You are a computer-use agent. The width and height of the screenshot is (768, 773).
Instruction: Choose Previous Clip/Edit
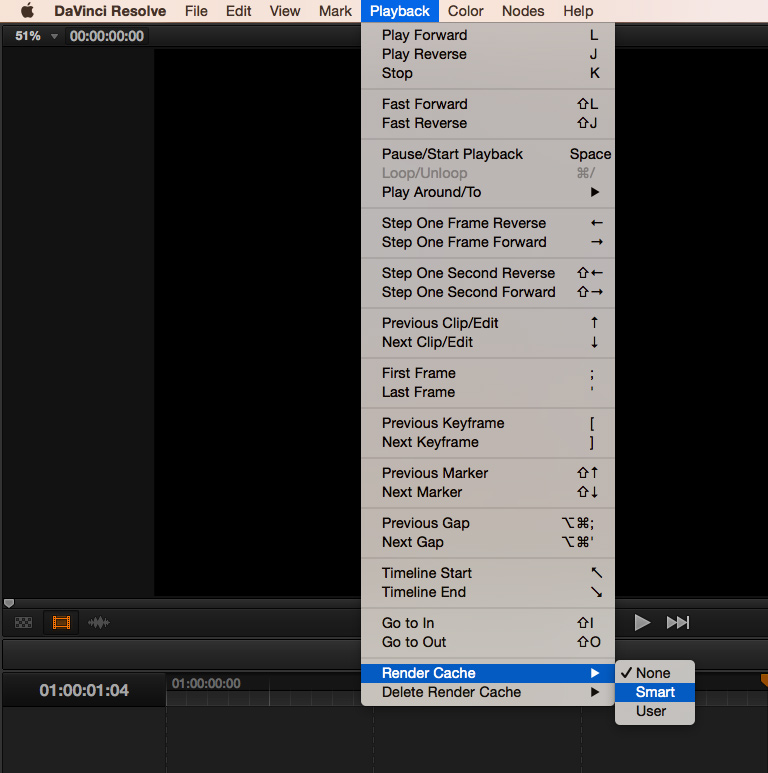click(x=488, y=323)
